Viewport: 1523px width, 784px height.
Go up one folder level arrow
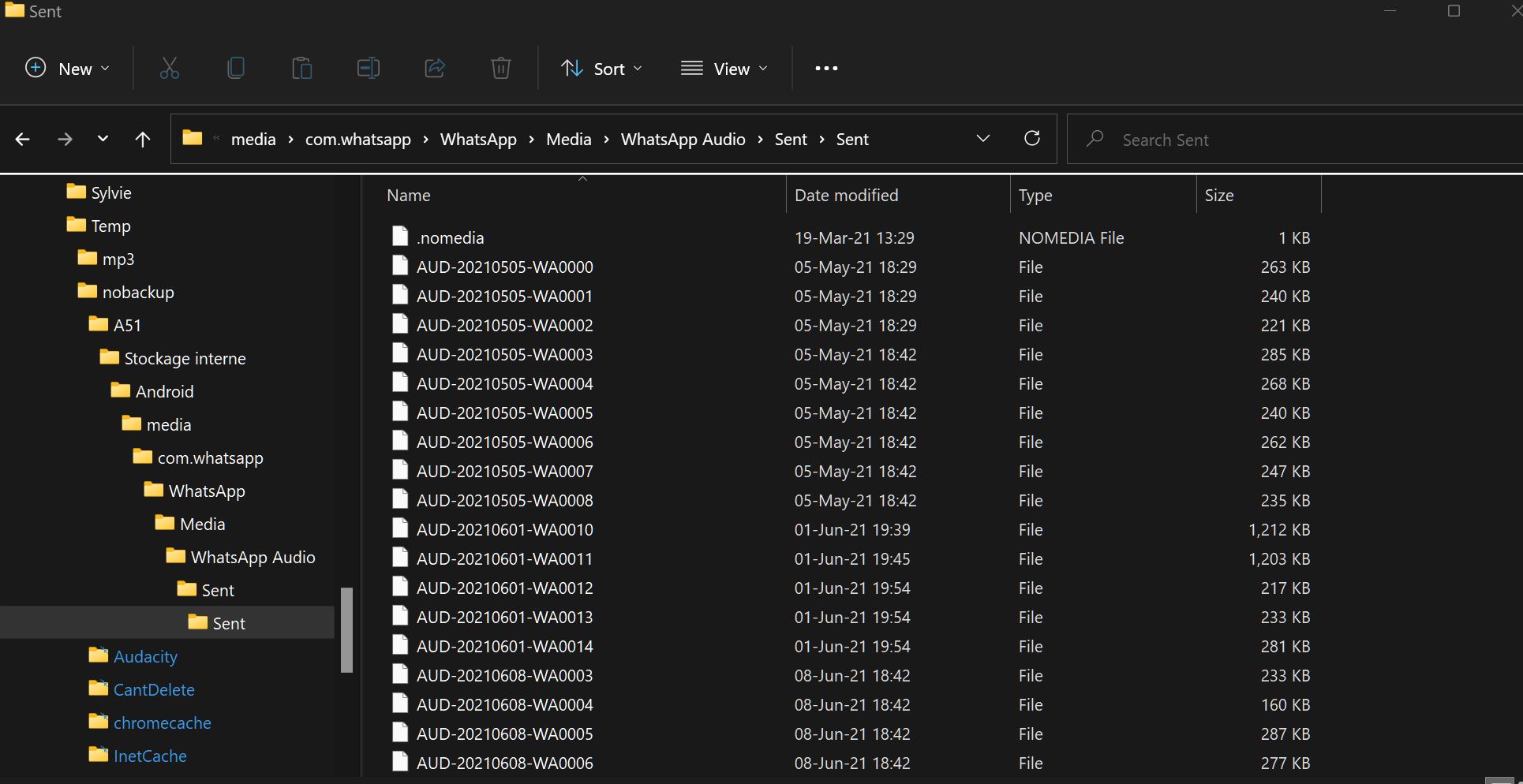[142, 140]
